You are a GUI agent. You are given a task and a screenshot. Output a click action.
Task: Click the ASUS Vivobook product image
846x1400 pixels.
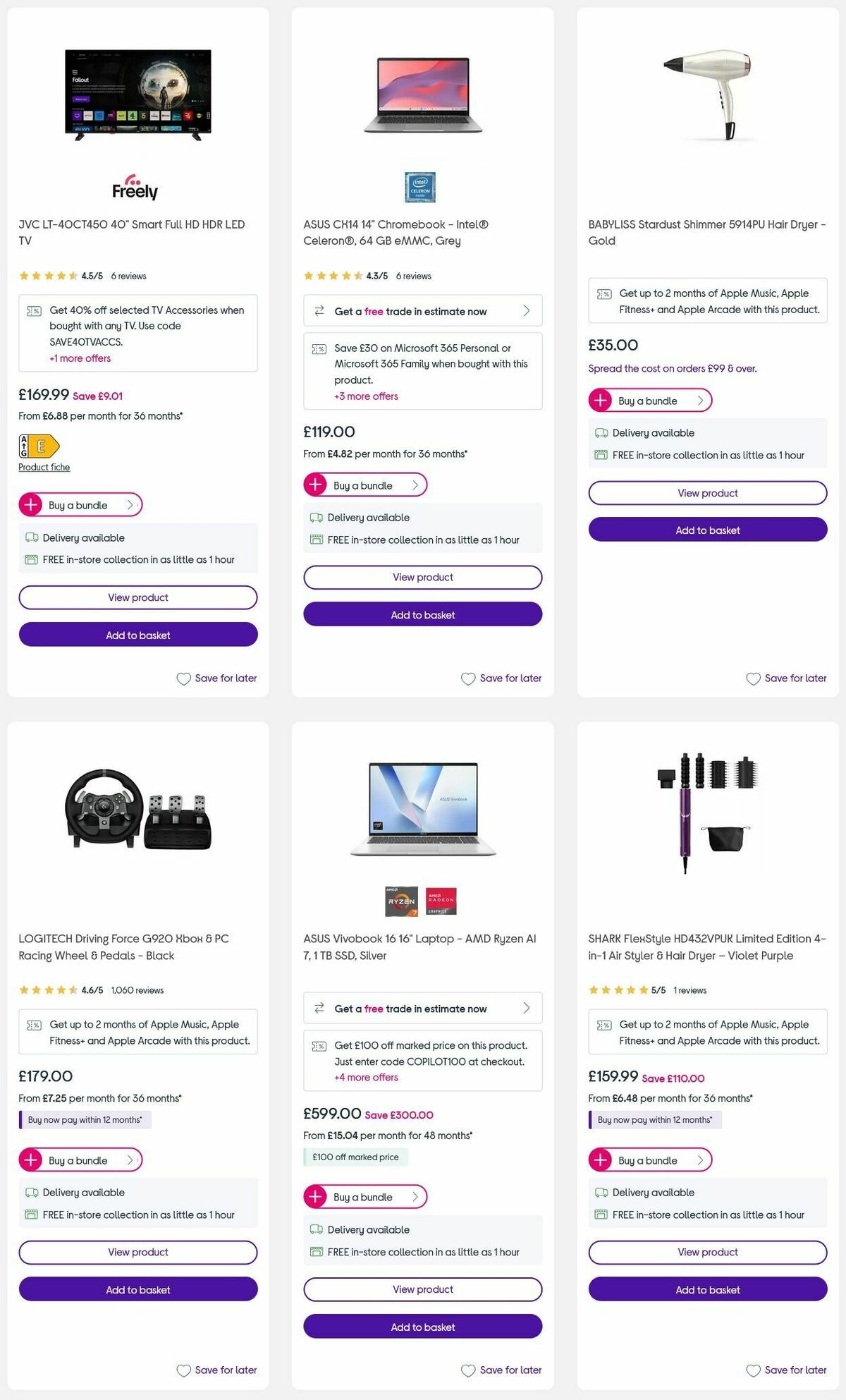tap(422, 808)
